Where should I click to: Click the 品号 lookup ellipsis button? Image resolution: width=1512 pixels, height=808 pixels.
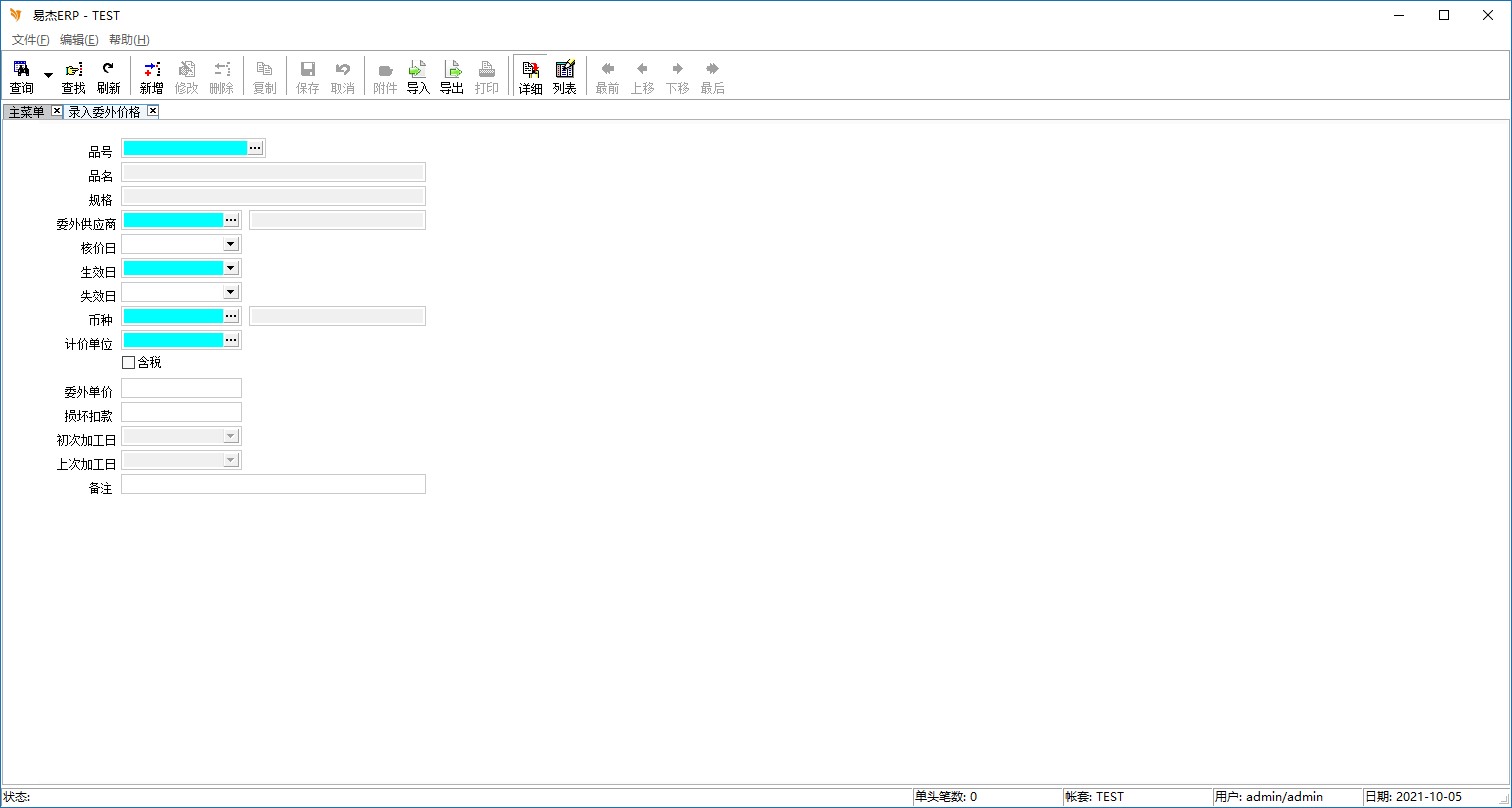click(255, 148)
